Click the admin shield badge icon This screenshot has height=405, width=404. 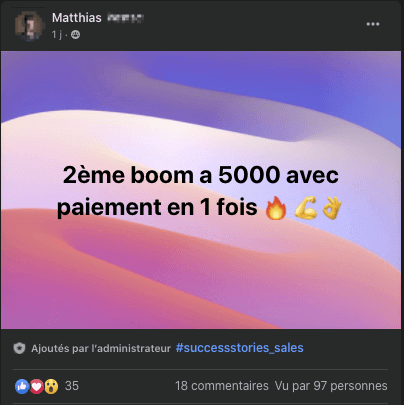tap(19, 348)
